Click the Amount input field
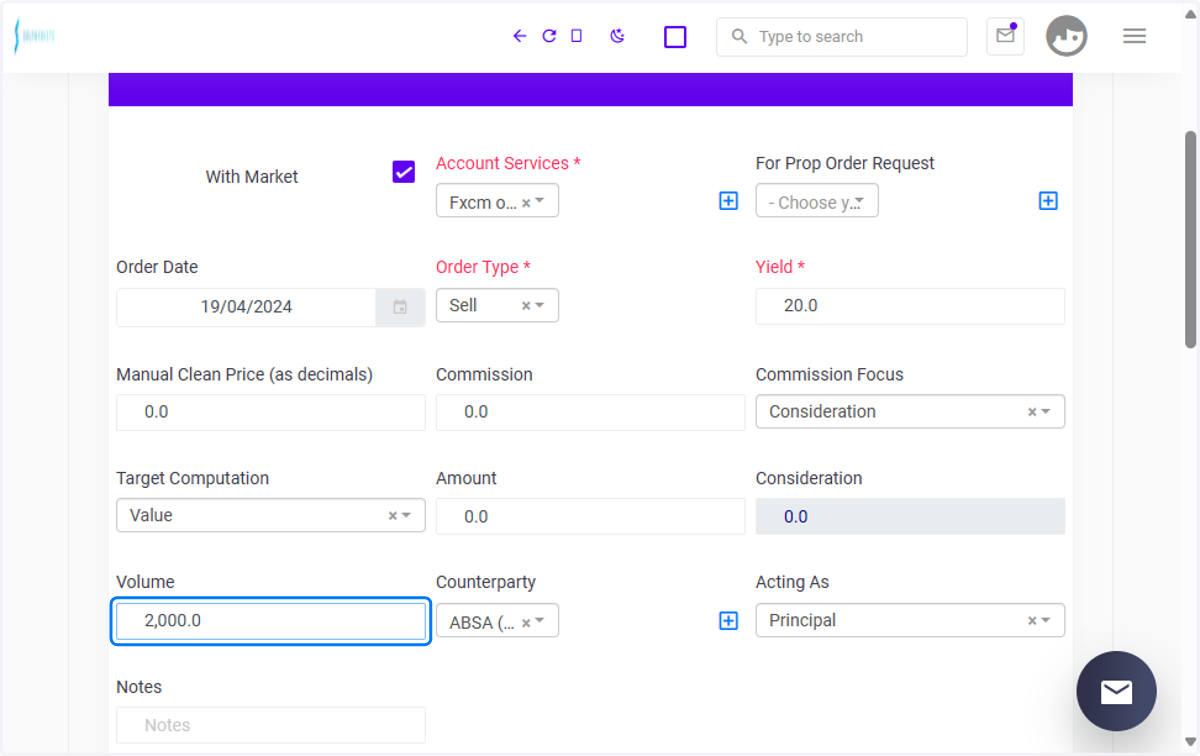1200x756 pixels. [x=590, y=516]
